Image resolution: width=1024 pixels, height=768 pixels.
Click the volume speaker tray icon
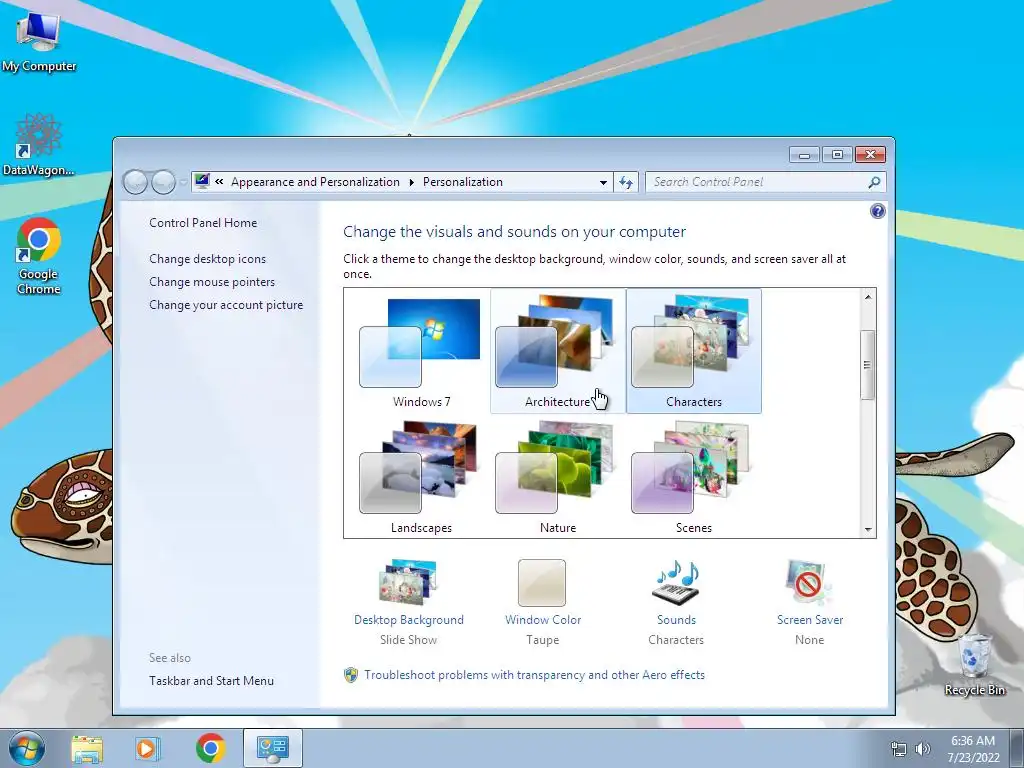pos(922,749)
